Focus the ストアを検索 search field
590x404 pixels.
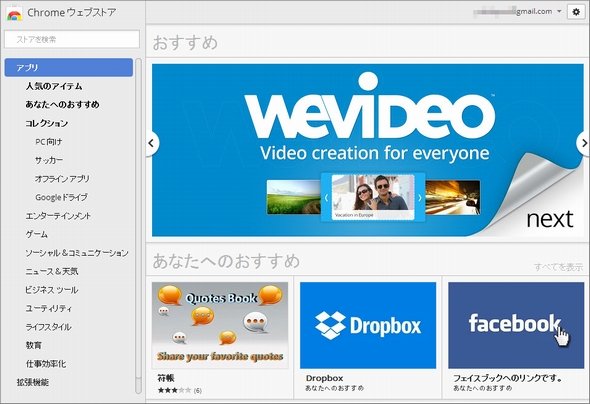[72, 39]
